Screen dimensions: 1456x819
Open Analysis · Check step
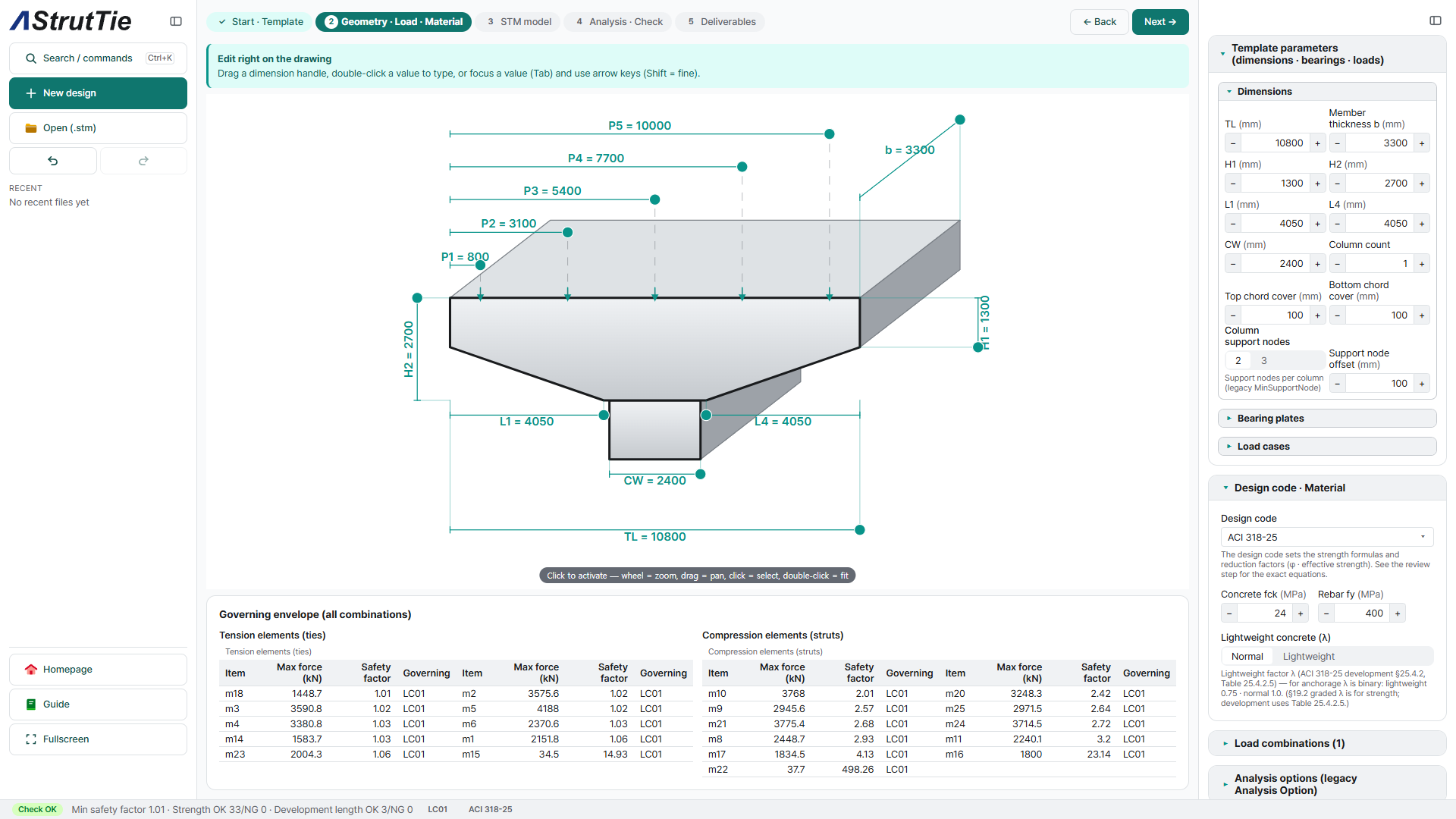point(619,22)
